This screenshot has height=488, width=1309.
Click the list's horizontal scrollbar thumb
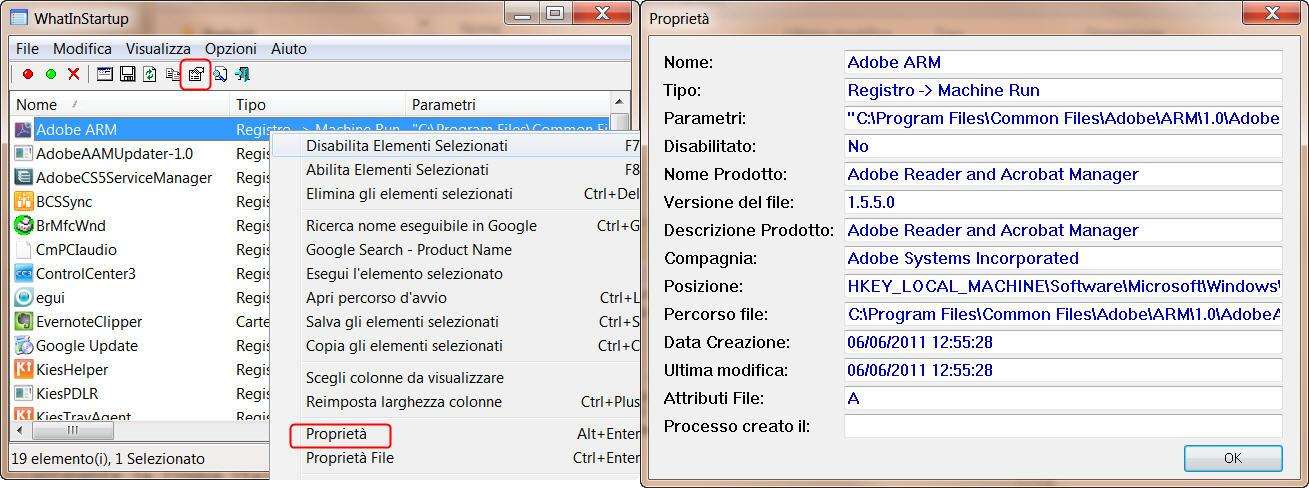pos(72,430)
